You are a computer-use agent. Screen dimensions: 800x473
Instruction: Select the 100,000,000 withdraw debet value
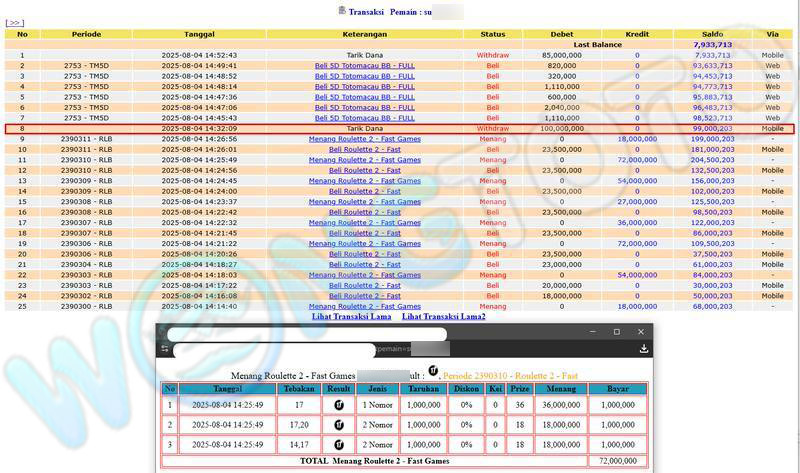point(562,129)
